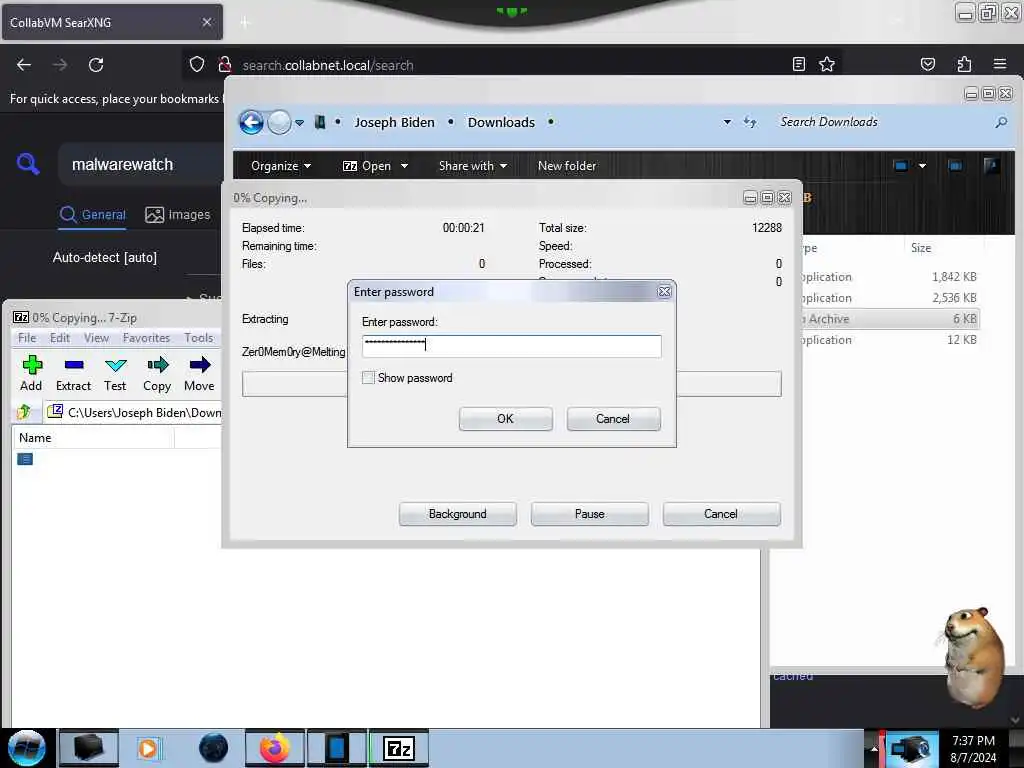Expand the Share with dropdown
The height and width of the screenshot is (768, 1024).
[x=473, y=166]
